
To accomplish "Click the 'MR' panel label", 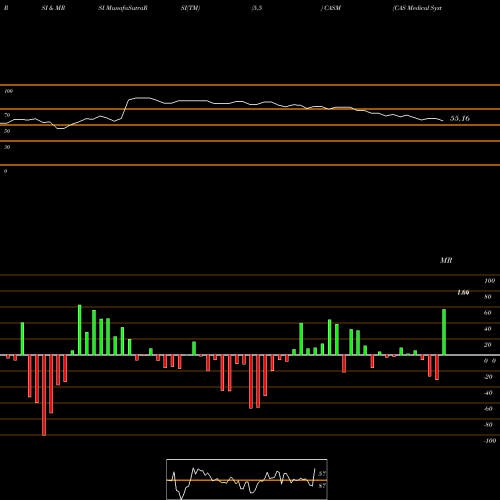I will point(446,260).
